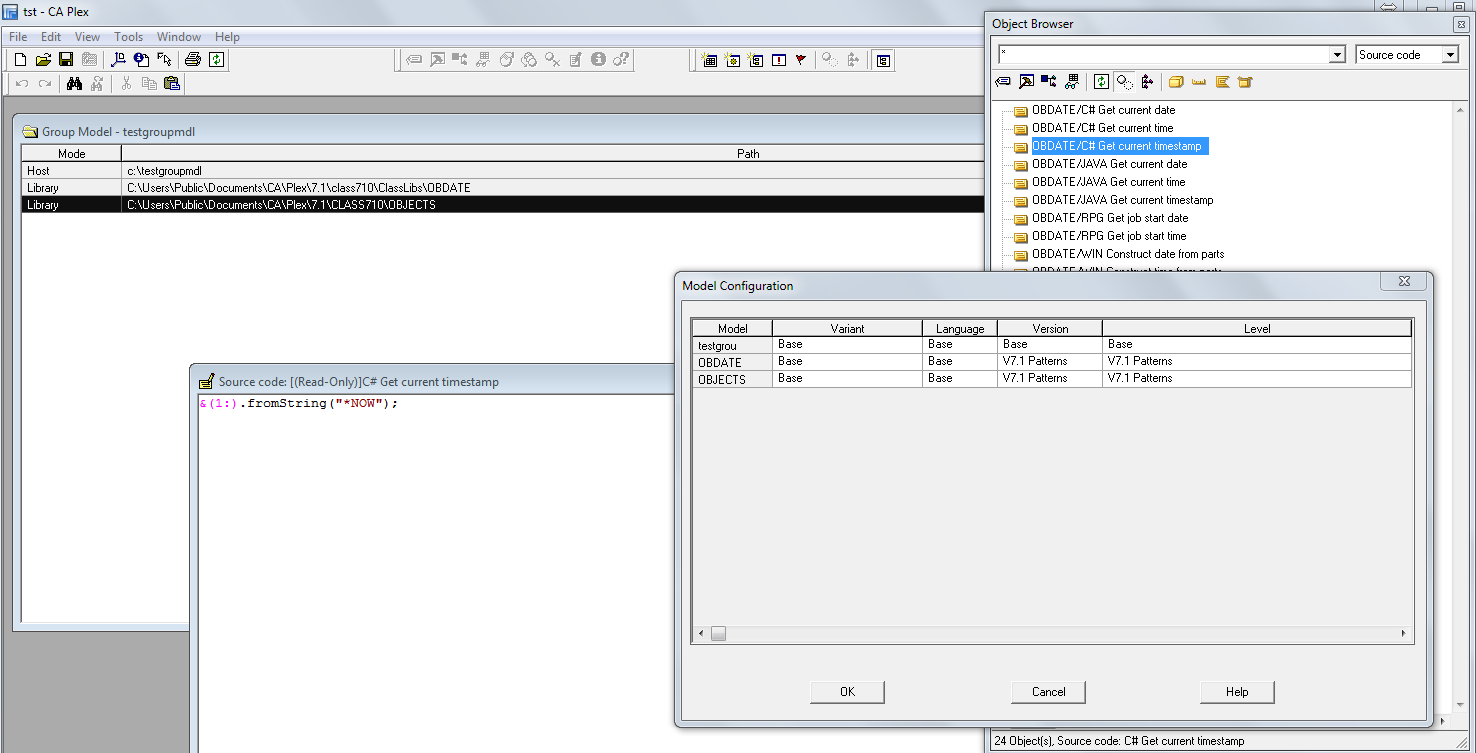
Task: Click the purple hierarchy arrows icon in Object Browser
Action: (1147, 82)
